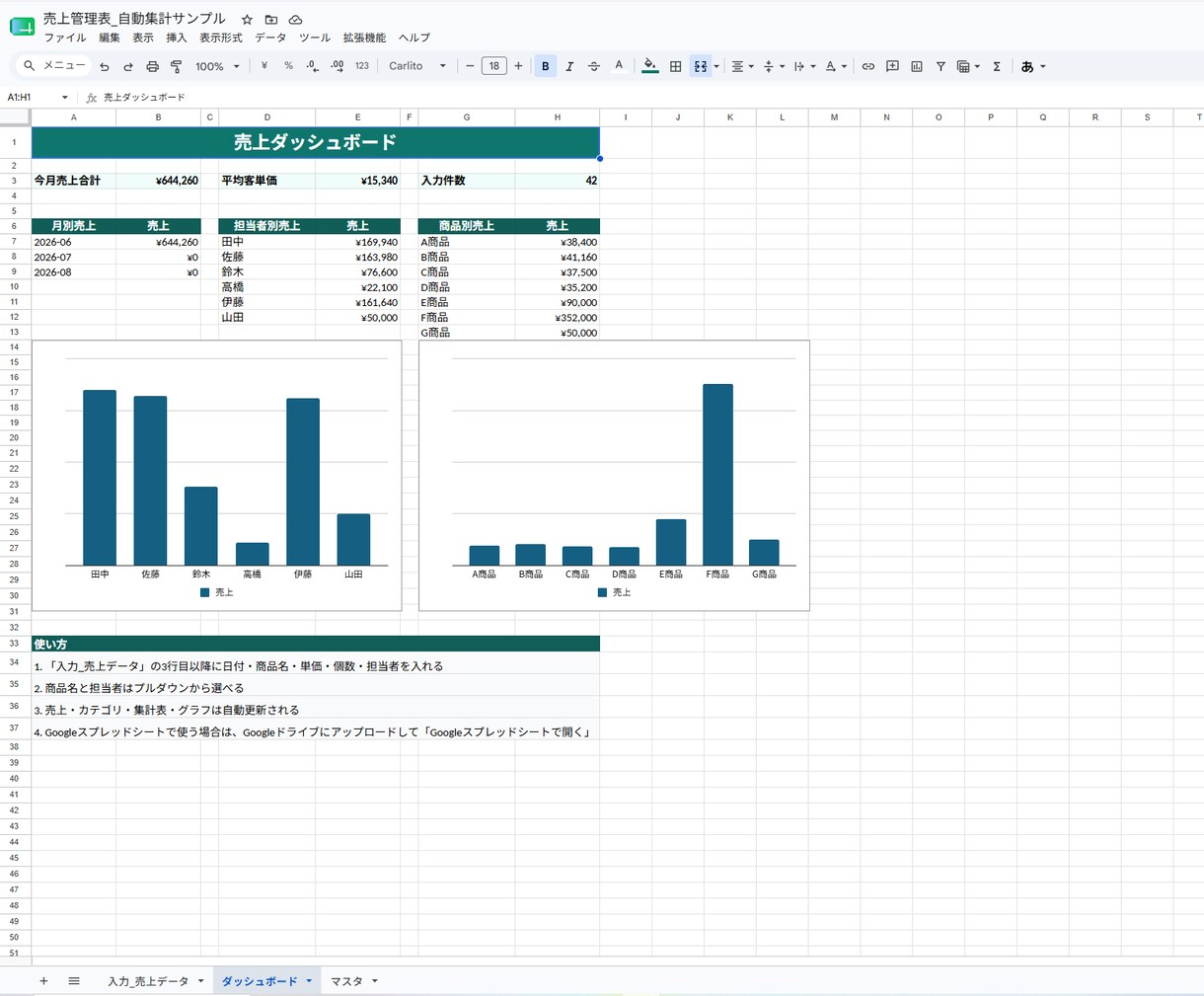Click the move to folder icon

coord(270,20)
